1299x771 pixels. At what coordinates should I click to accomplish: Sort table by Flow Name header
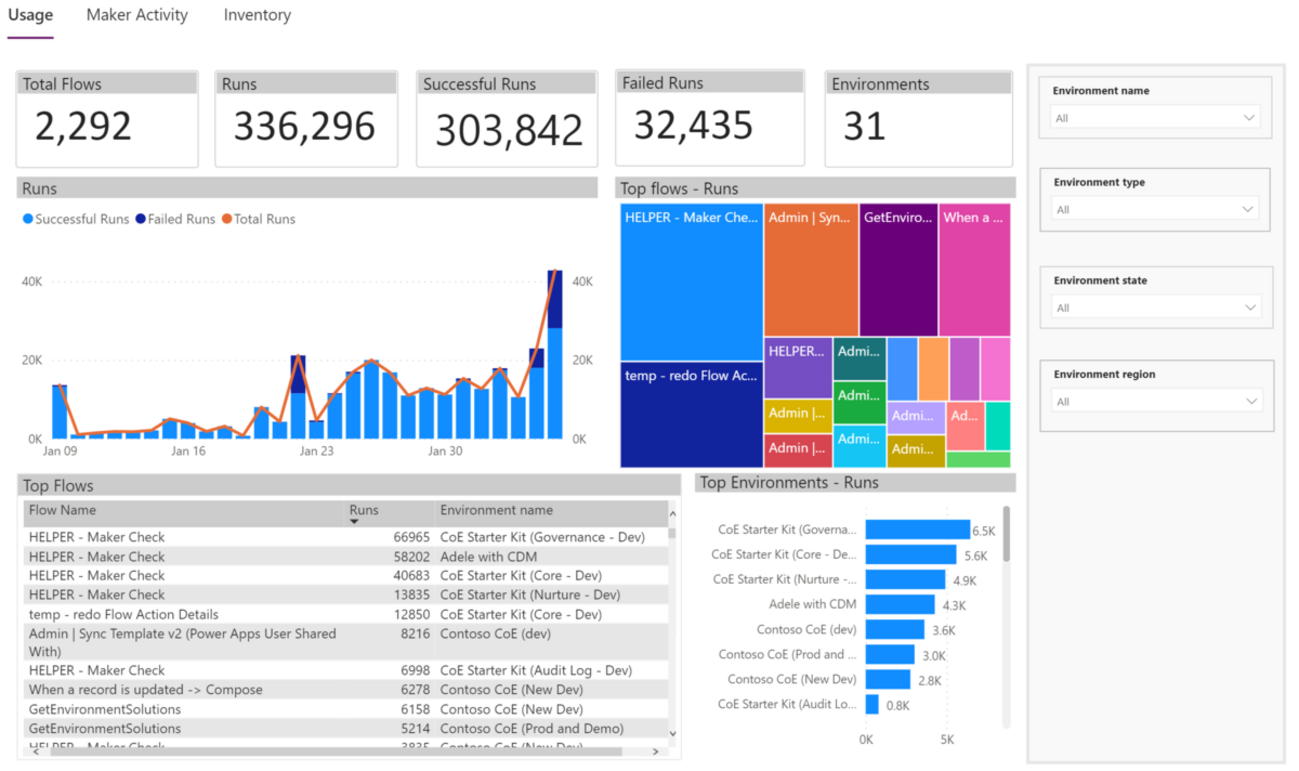tap(62, 510)
